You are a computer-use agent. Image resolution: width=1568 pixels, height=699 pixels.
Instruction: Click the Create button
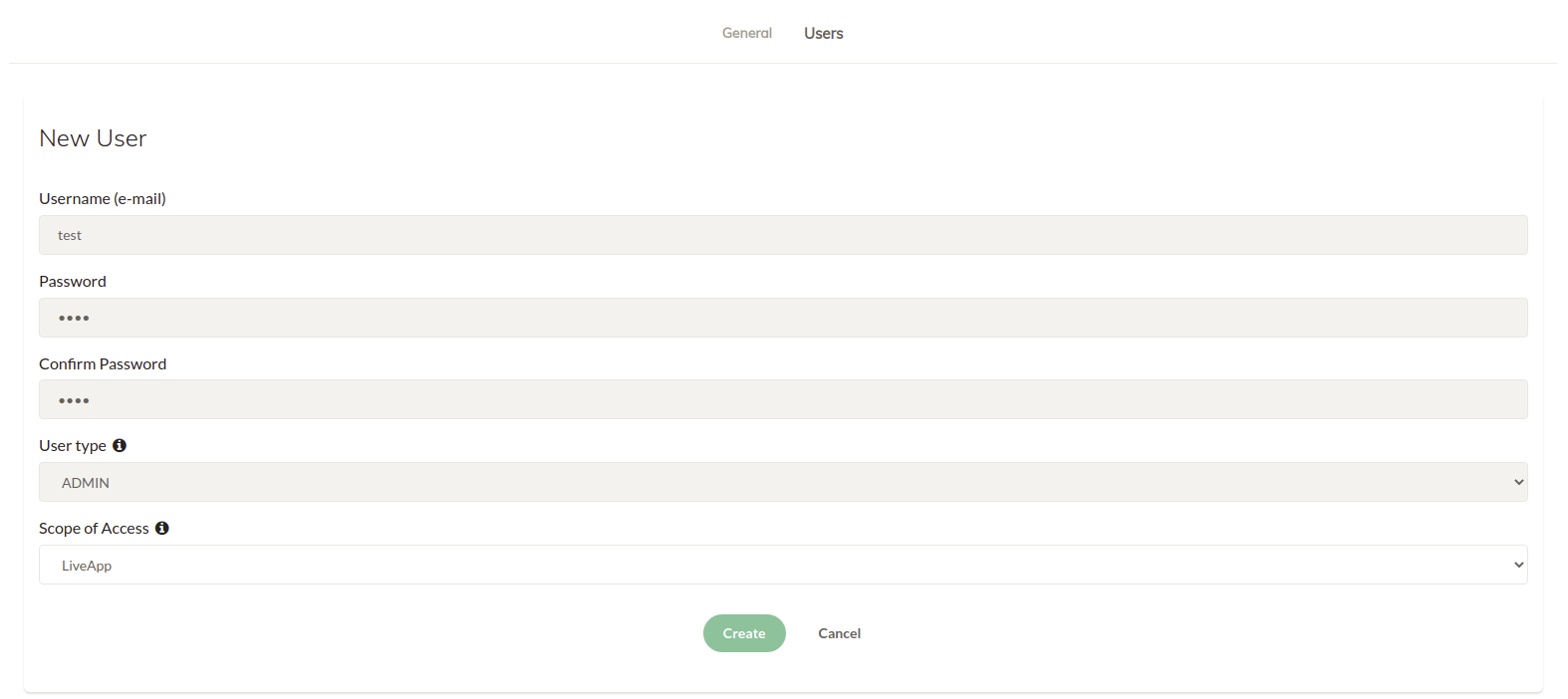pyautogui.click(x=744, y=633)
